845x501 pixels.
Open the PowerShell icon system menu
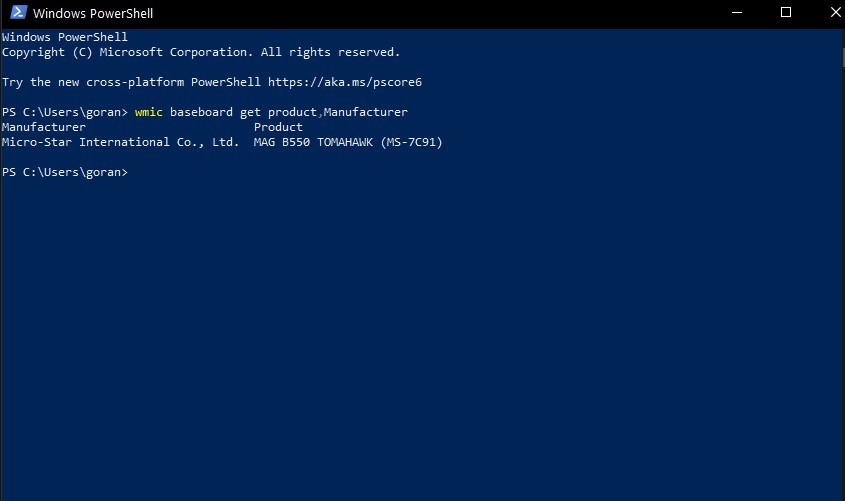pos(19,12)
